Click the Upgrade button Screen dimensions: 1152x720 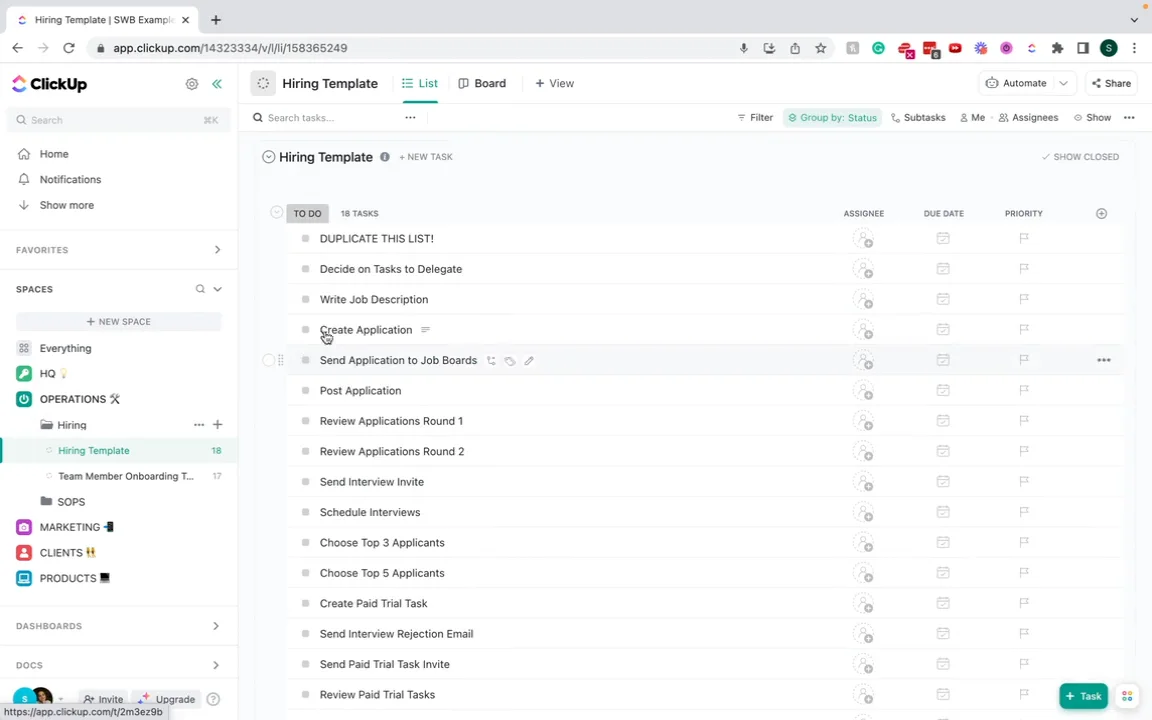click(167, 699)
